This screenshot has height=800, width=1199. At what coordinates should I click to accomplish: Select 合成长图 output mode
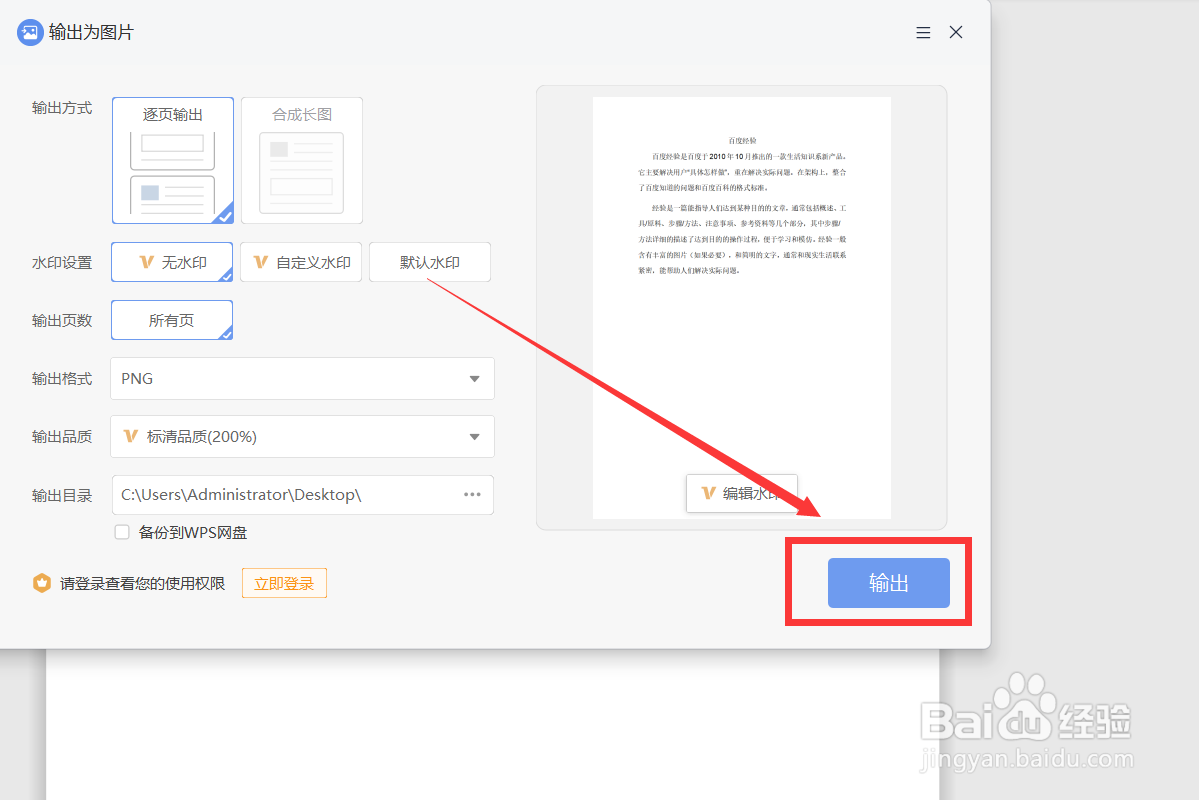point(302,160)
